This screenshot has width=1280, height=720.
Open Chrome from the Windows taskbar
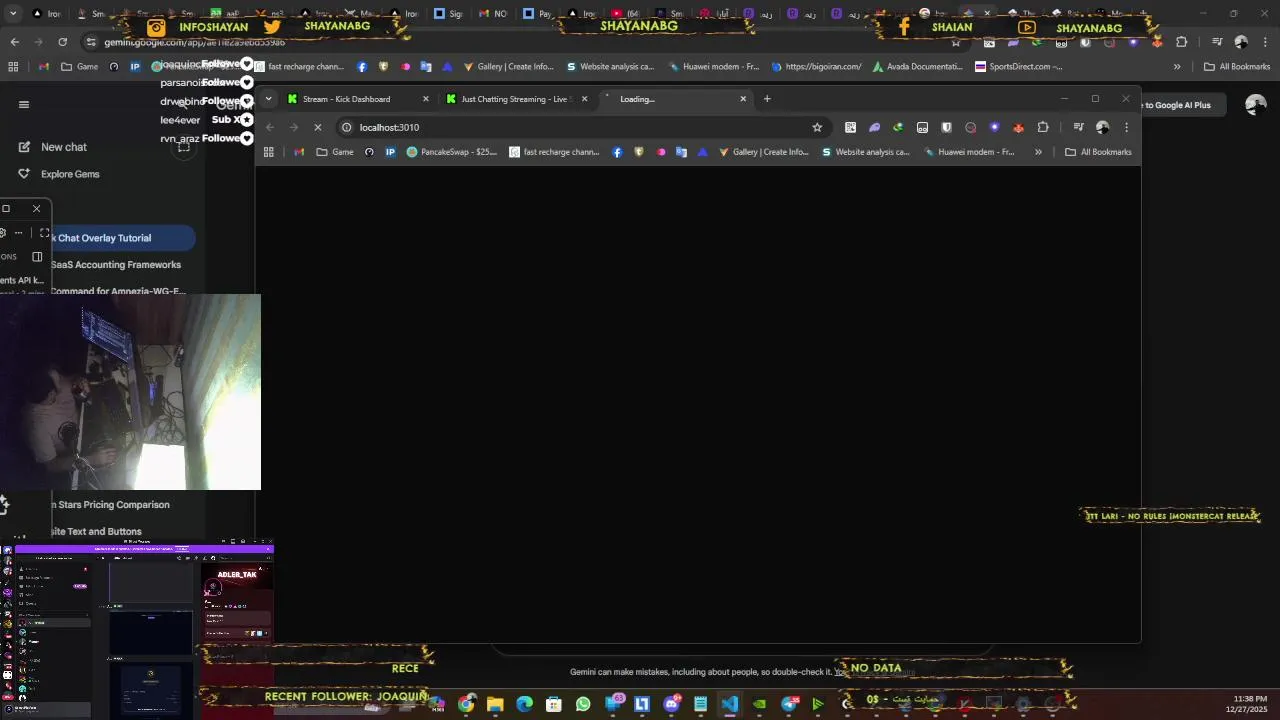(467, 704)
